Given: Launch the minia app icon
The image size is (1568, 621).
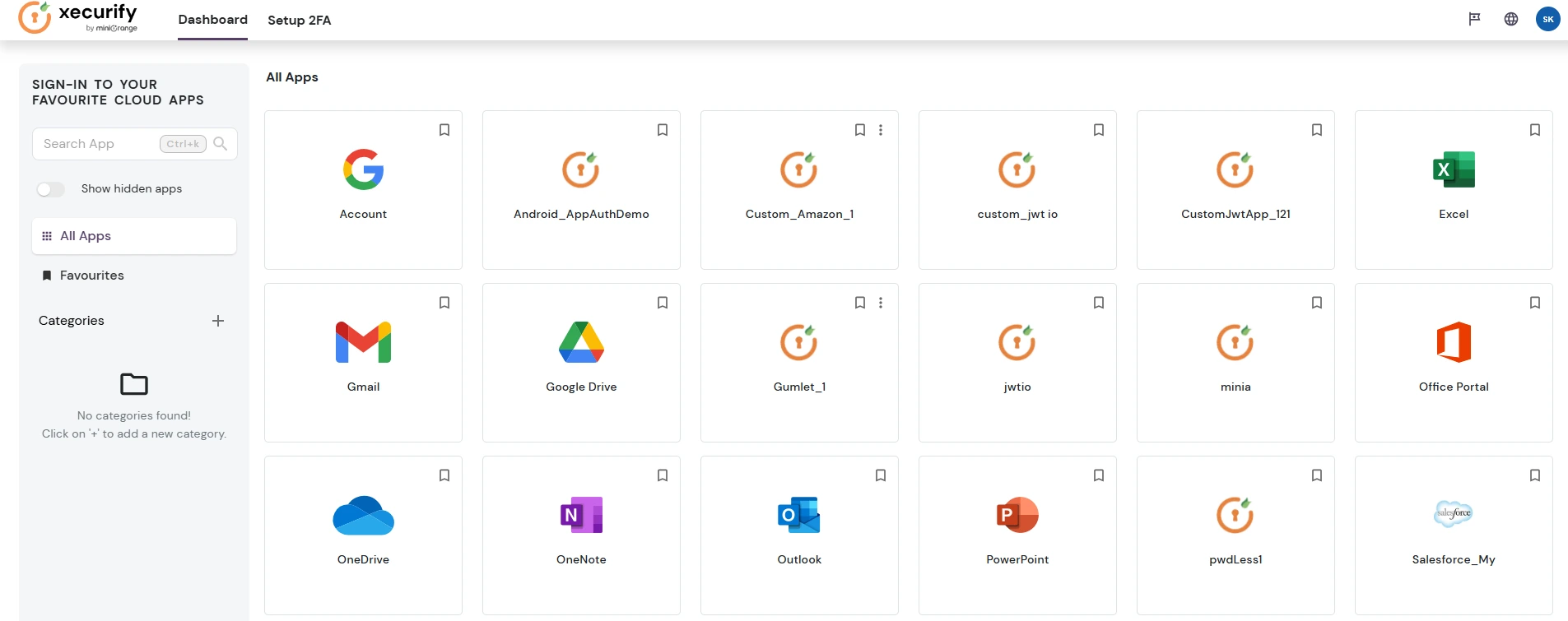Looking at the screenshot, I should [1235, 342].
